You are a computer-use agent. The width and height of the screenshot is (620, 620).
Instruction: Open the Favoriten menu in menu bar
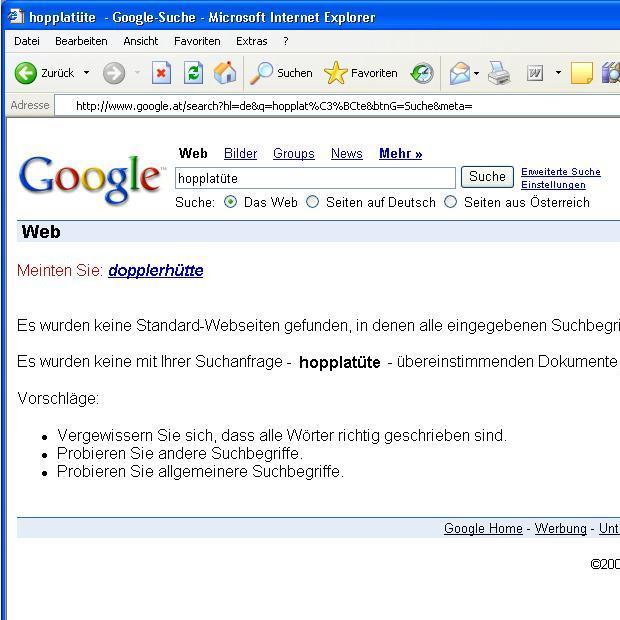[197, 41]
